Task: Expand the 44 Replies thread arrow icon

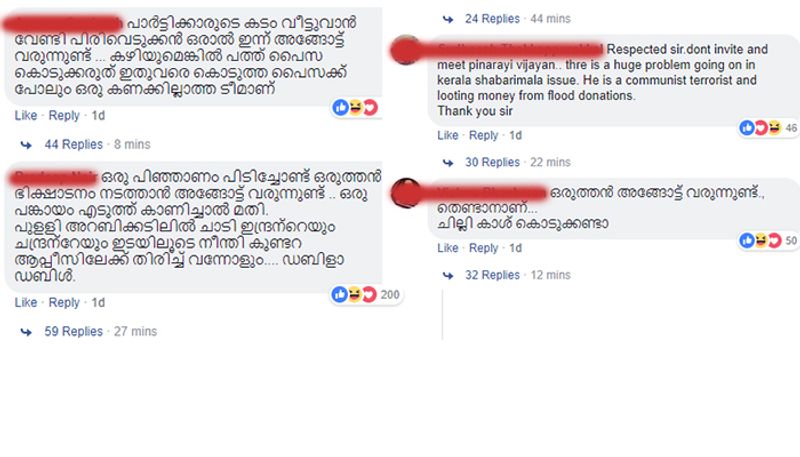Action: coord(26,145)
